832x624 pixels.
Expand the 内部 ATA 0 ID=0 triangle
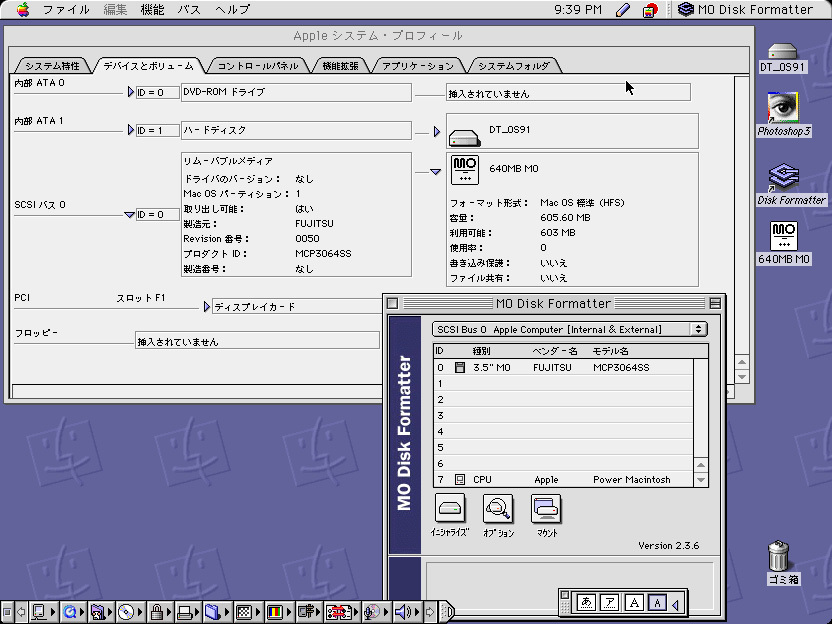click(x=131, y=92)
